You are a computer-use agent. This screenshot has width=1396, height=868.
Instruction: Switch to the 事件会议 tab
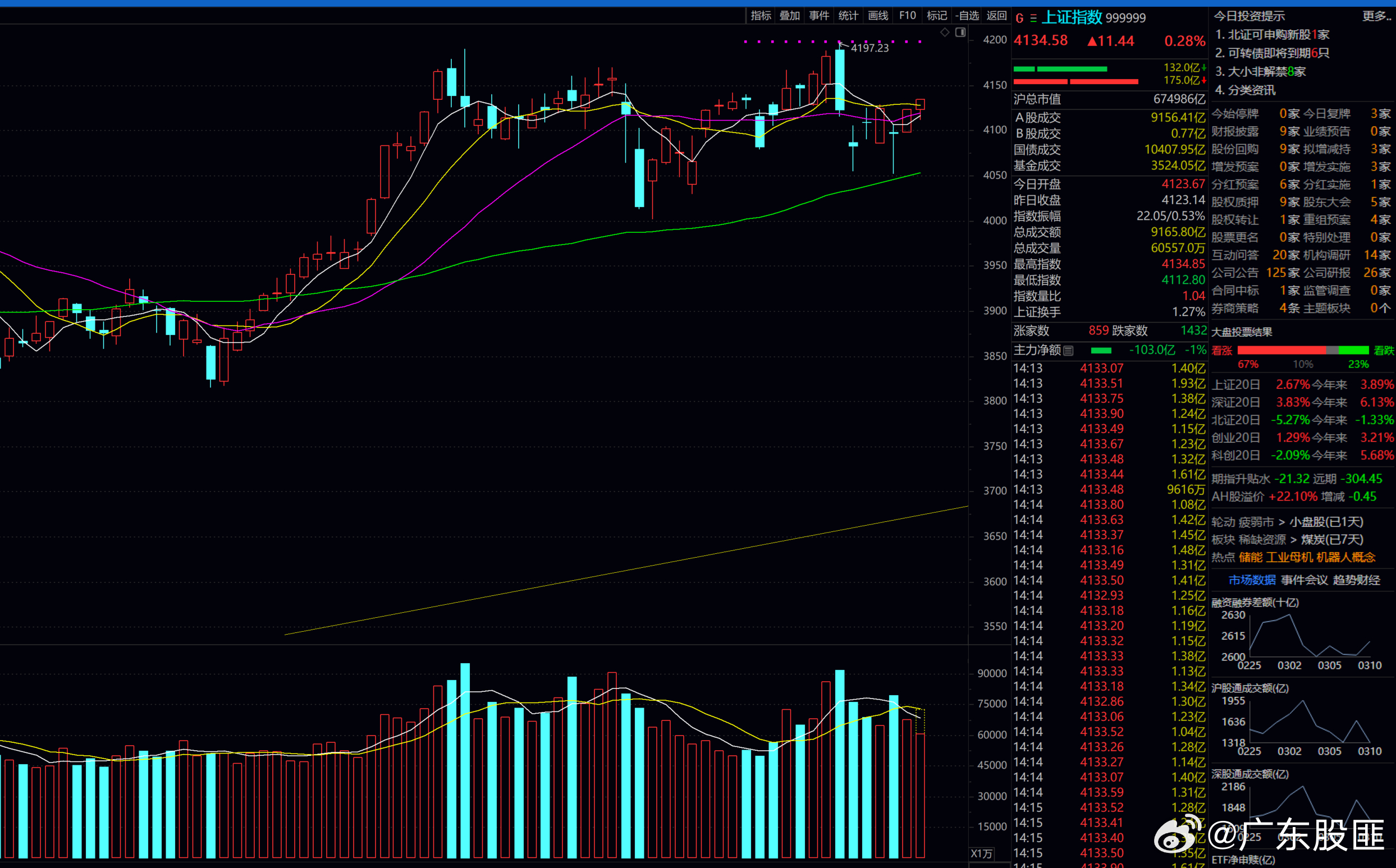click(x=1304, y=580)
